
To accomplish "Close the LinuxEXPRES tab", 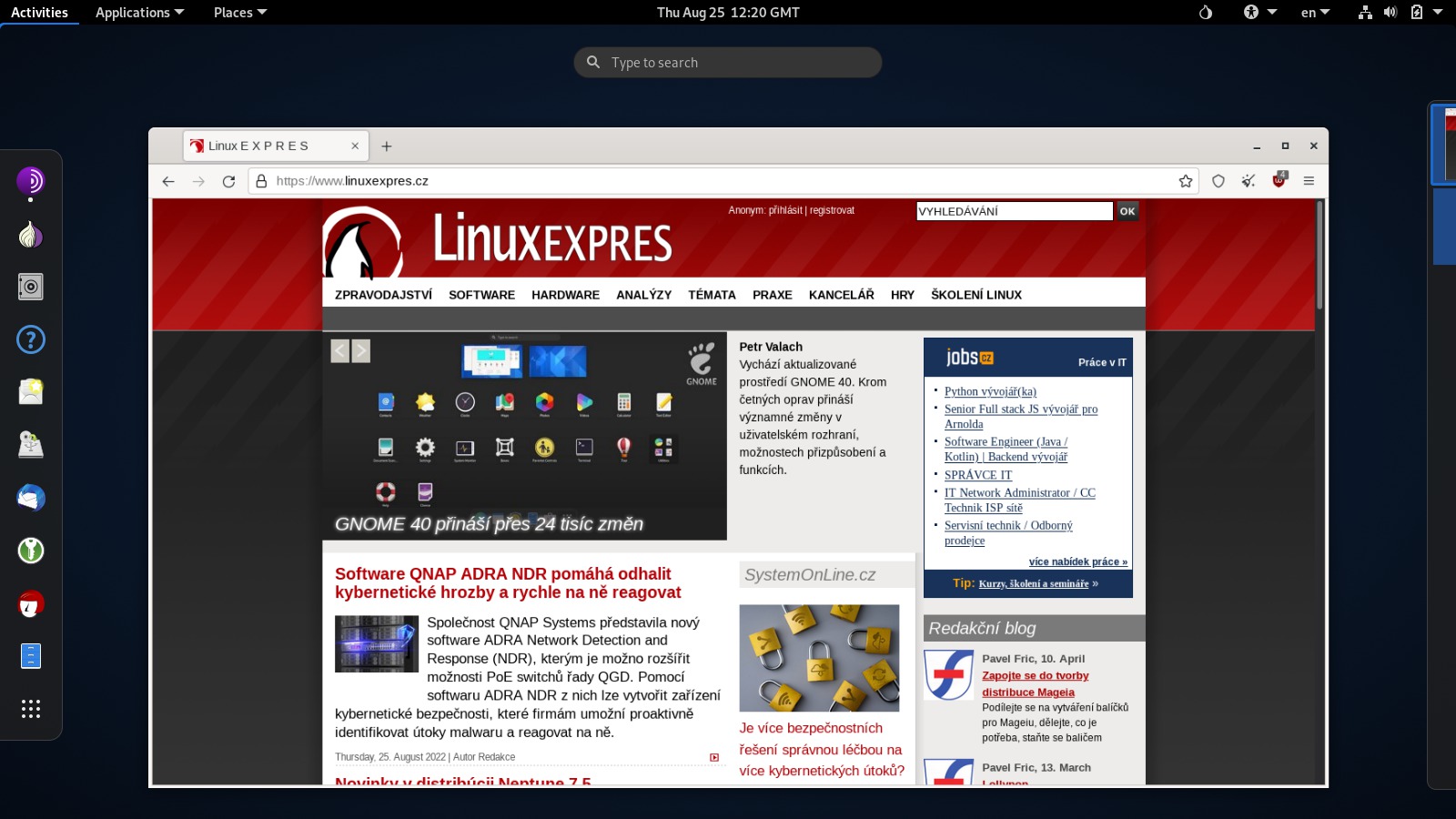I will tap(355, 146).
